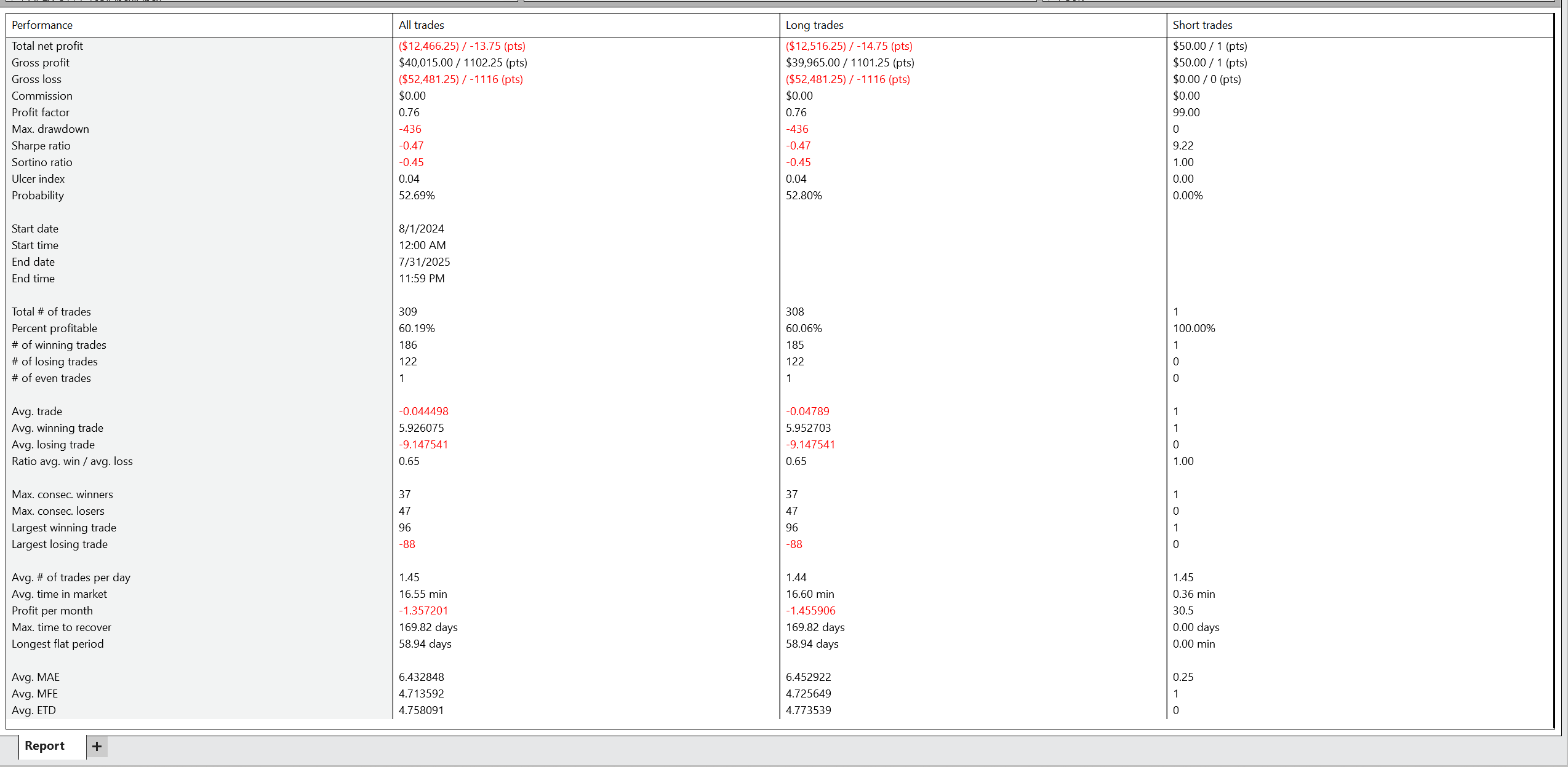Select the Max. drawdown row label
Viewport: 1568px width, 767px height.
(x=50, y=129)
